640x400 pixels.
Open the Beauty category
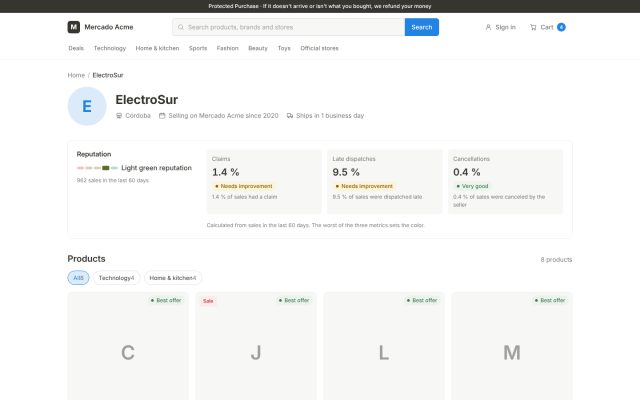click(258, 48)
